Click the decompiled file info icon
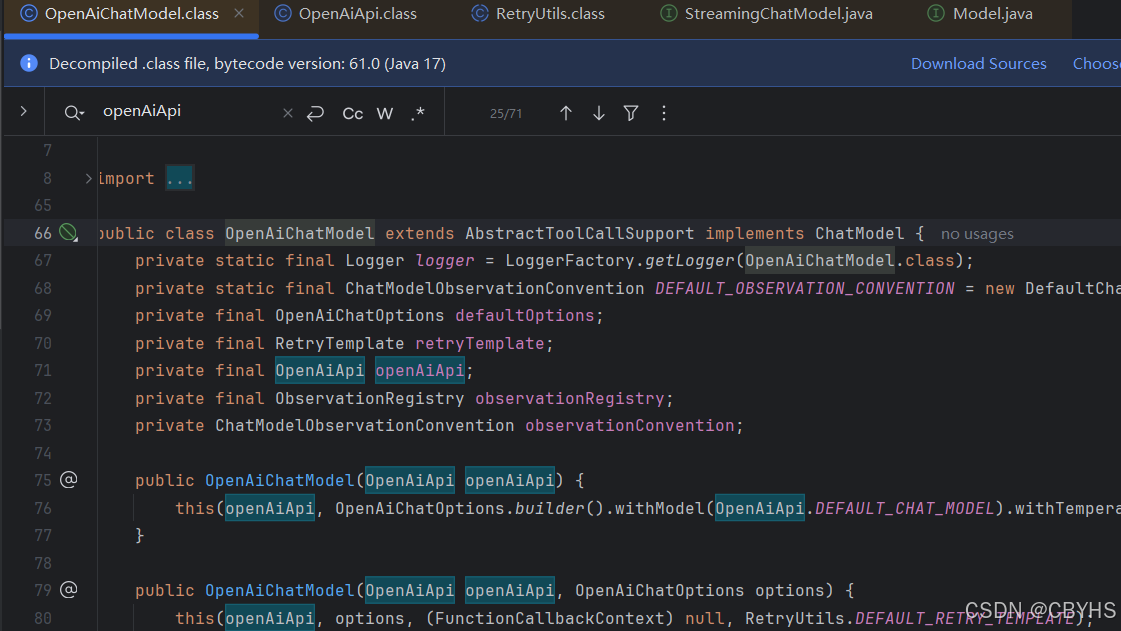Image resolution: width=1121 pixels, height=631 pixels. tap(29, 64)
